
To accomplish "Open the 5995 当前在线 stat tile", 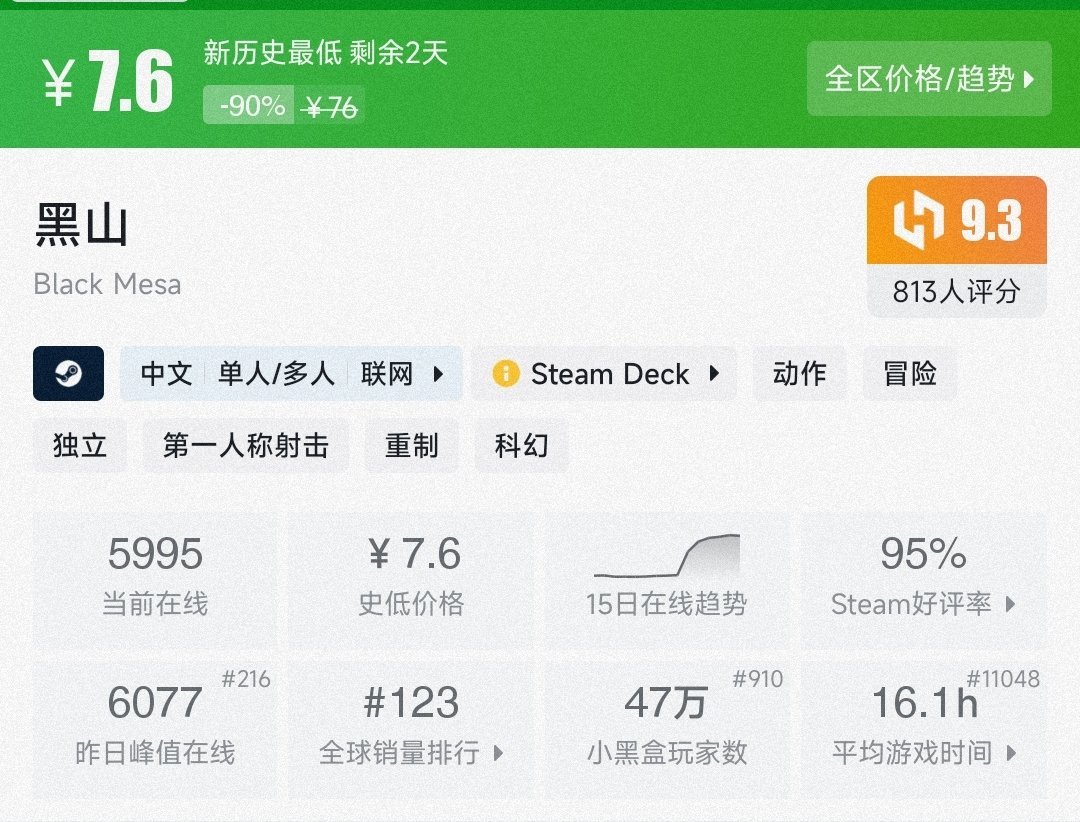I will [155, 580].
